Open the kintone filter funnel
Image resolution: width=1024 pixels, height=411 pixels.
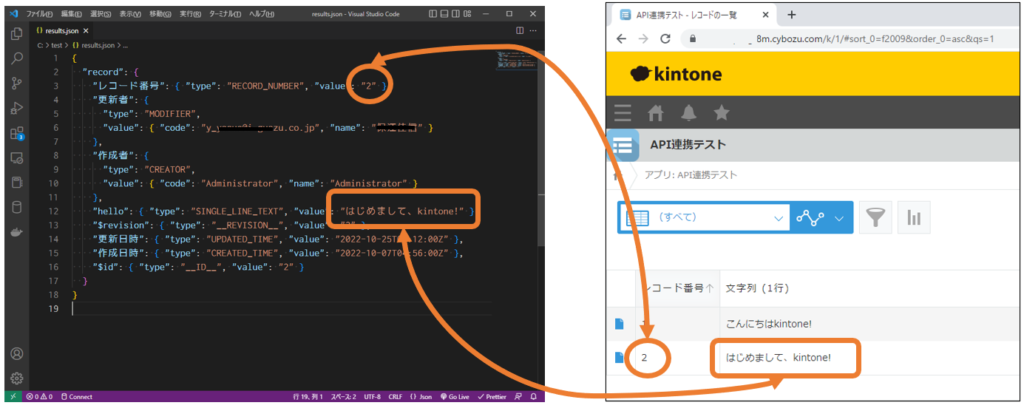[x=875, y=218]
